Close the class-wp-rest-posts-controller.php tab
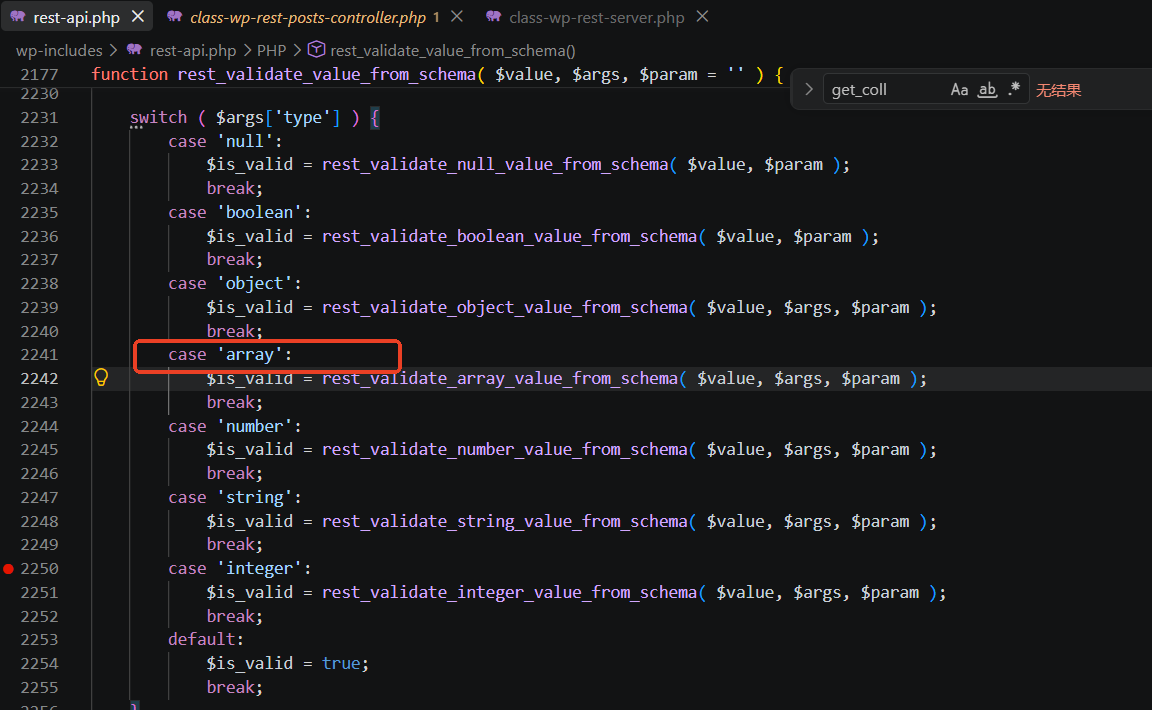Screen dimensions: 1152x710 click(457, 16)
